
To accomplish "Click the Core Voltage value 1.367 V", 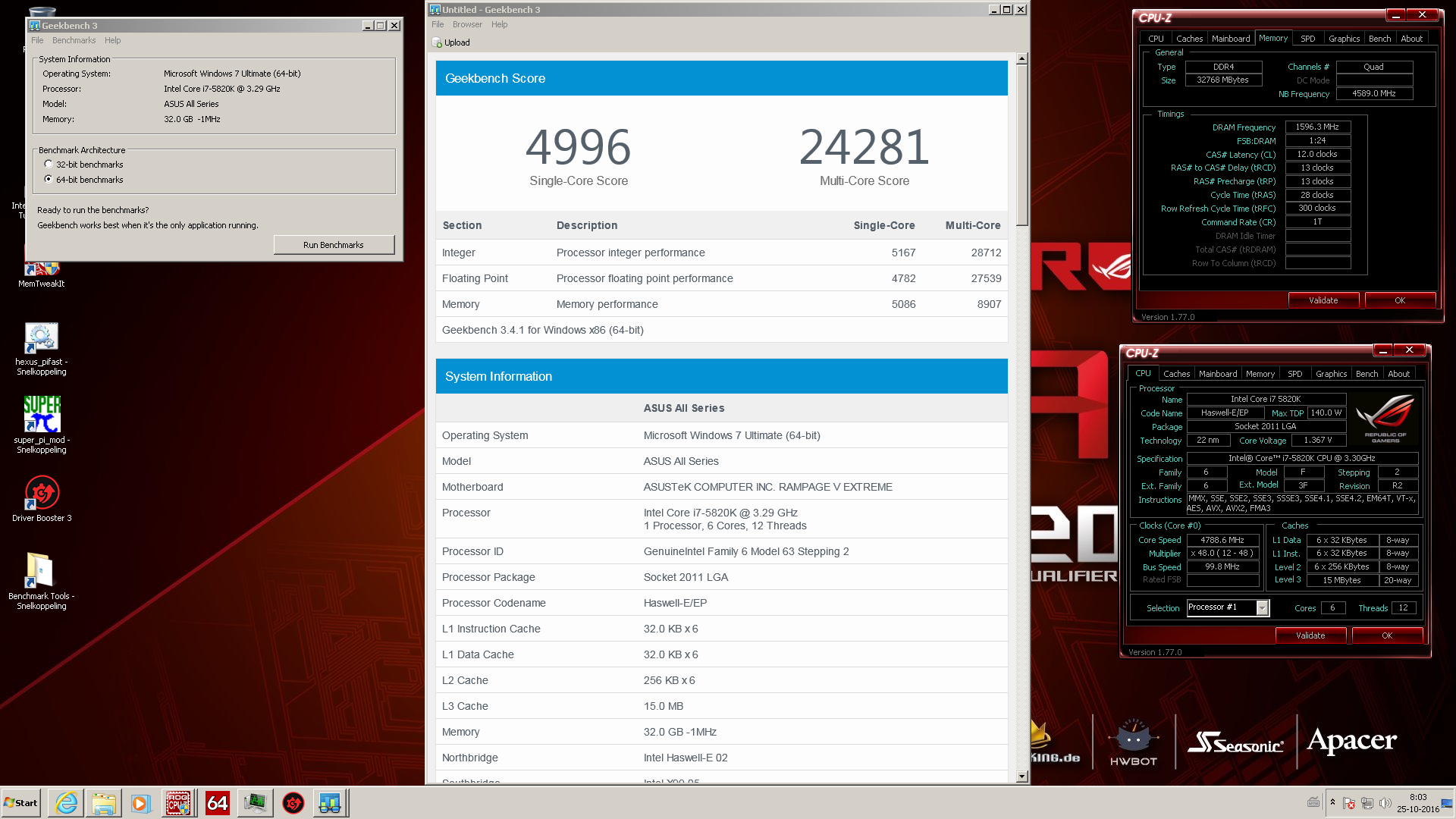I will click(x=1318, y=441).
